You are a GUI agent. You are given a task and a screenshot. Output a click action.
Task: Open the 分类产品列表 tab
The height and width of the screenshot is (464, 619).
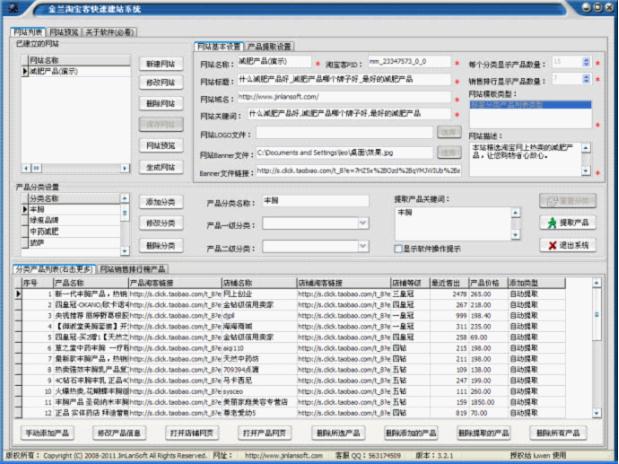pos(54,269)
